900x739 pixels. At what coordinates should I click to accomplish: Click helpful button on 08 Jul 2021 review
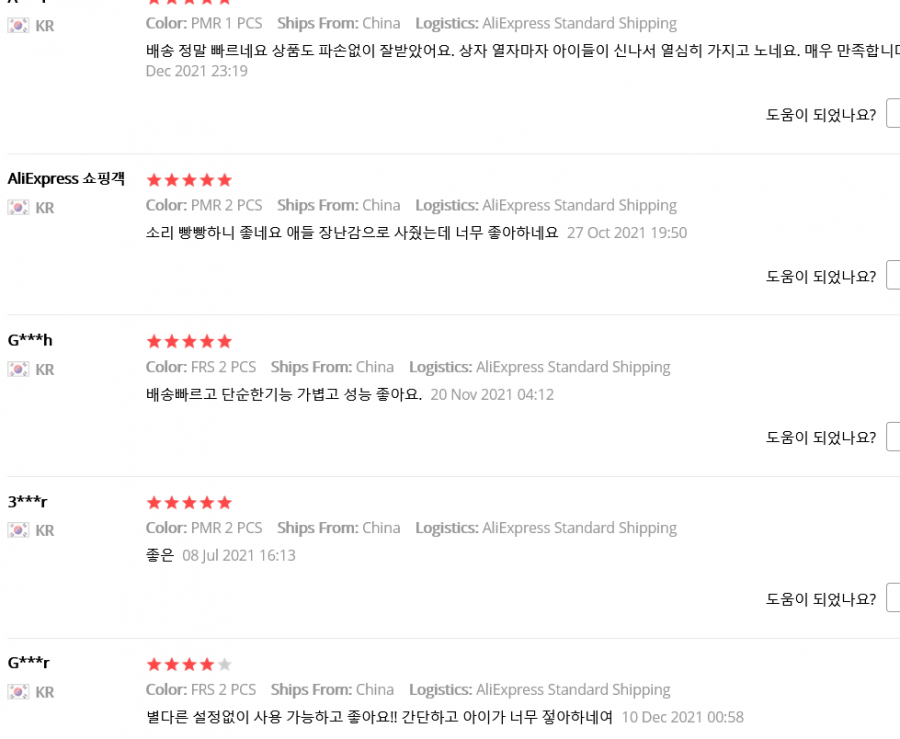894,598
